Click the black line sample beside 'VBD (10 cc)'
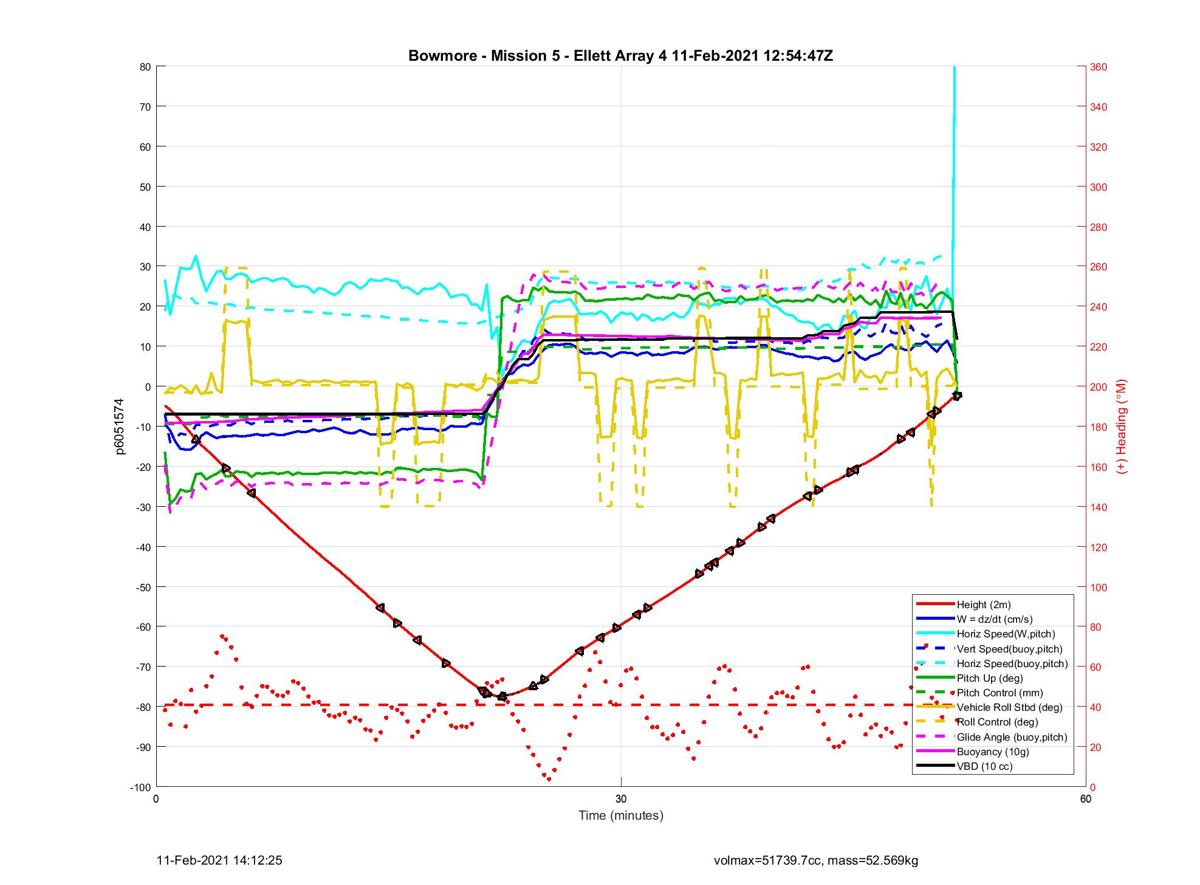The width and height of the screenshot is (1200, 885). (x=935, y=766)
